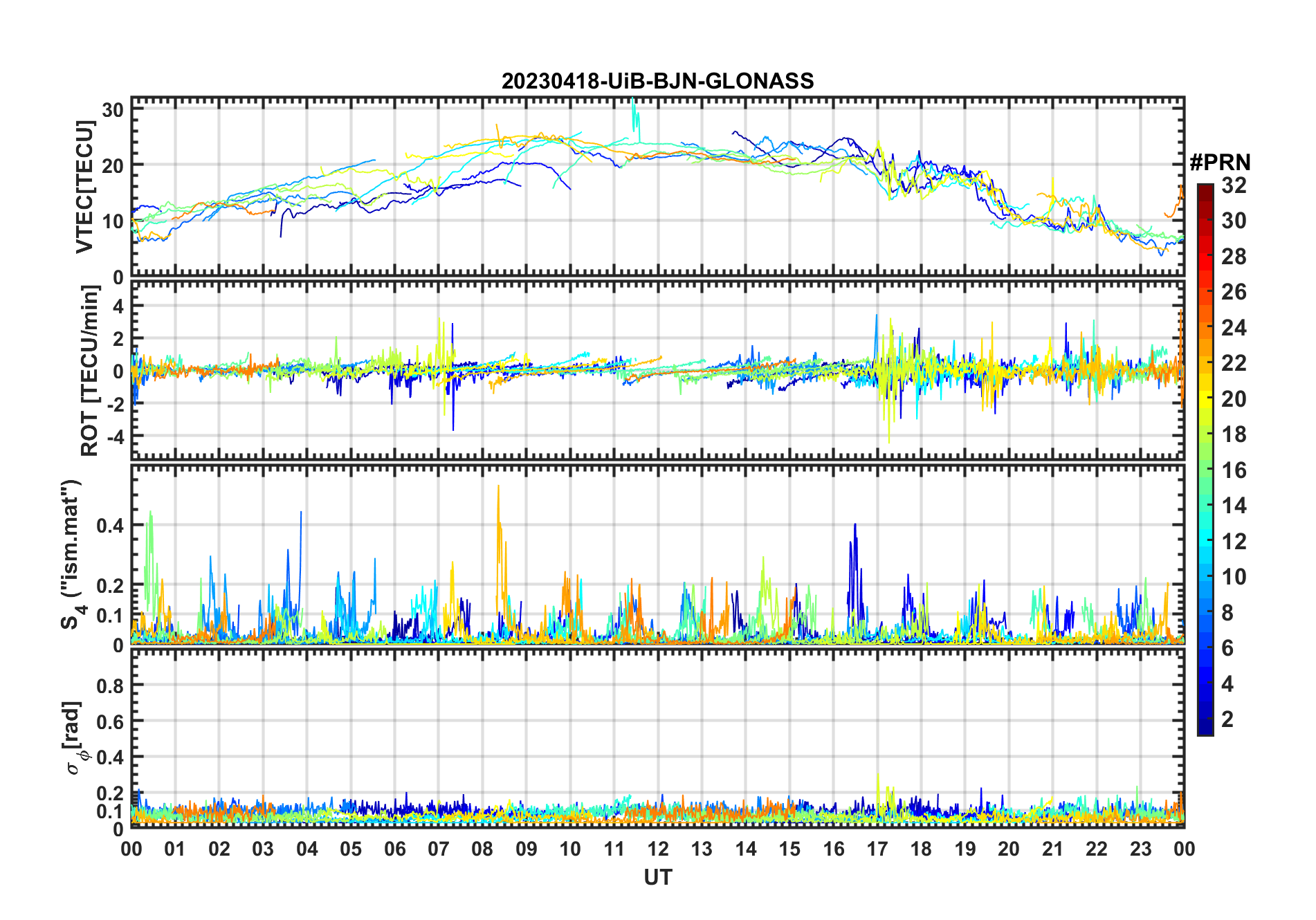1316x920 pixels.
Task: Click the UT x-axis label
Action: click(657, 878)
